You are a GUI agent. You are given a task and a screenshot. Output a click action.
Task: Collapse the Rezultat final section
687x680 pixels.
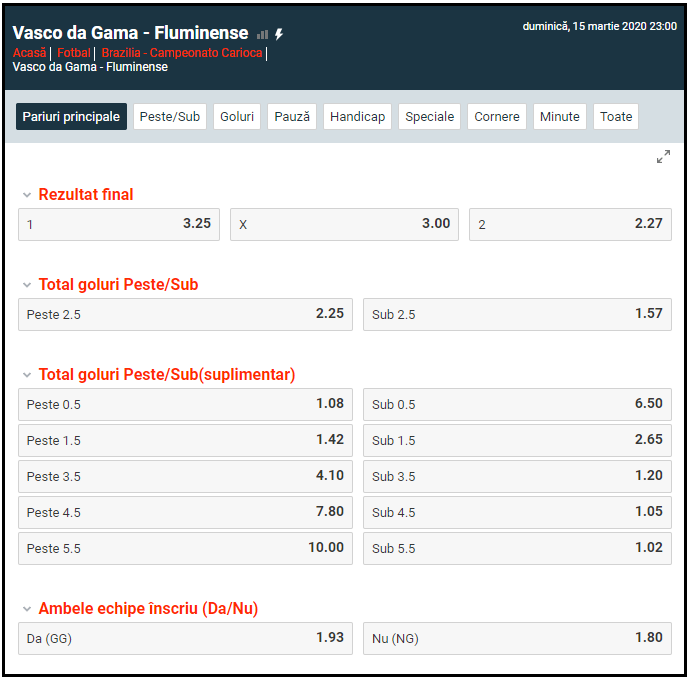click(27, 195)
